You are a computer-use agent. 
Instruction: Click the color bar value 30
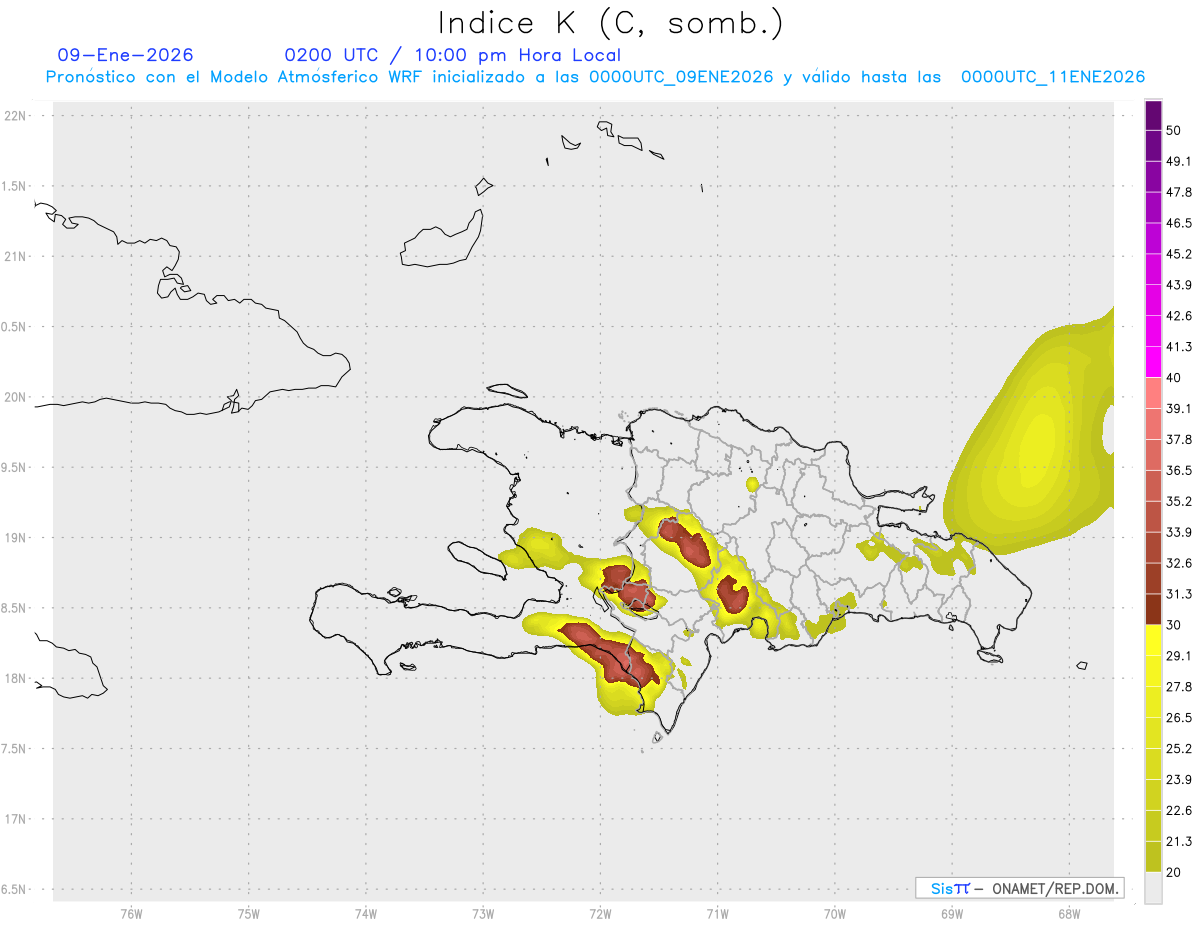click(1174, 625)
